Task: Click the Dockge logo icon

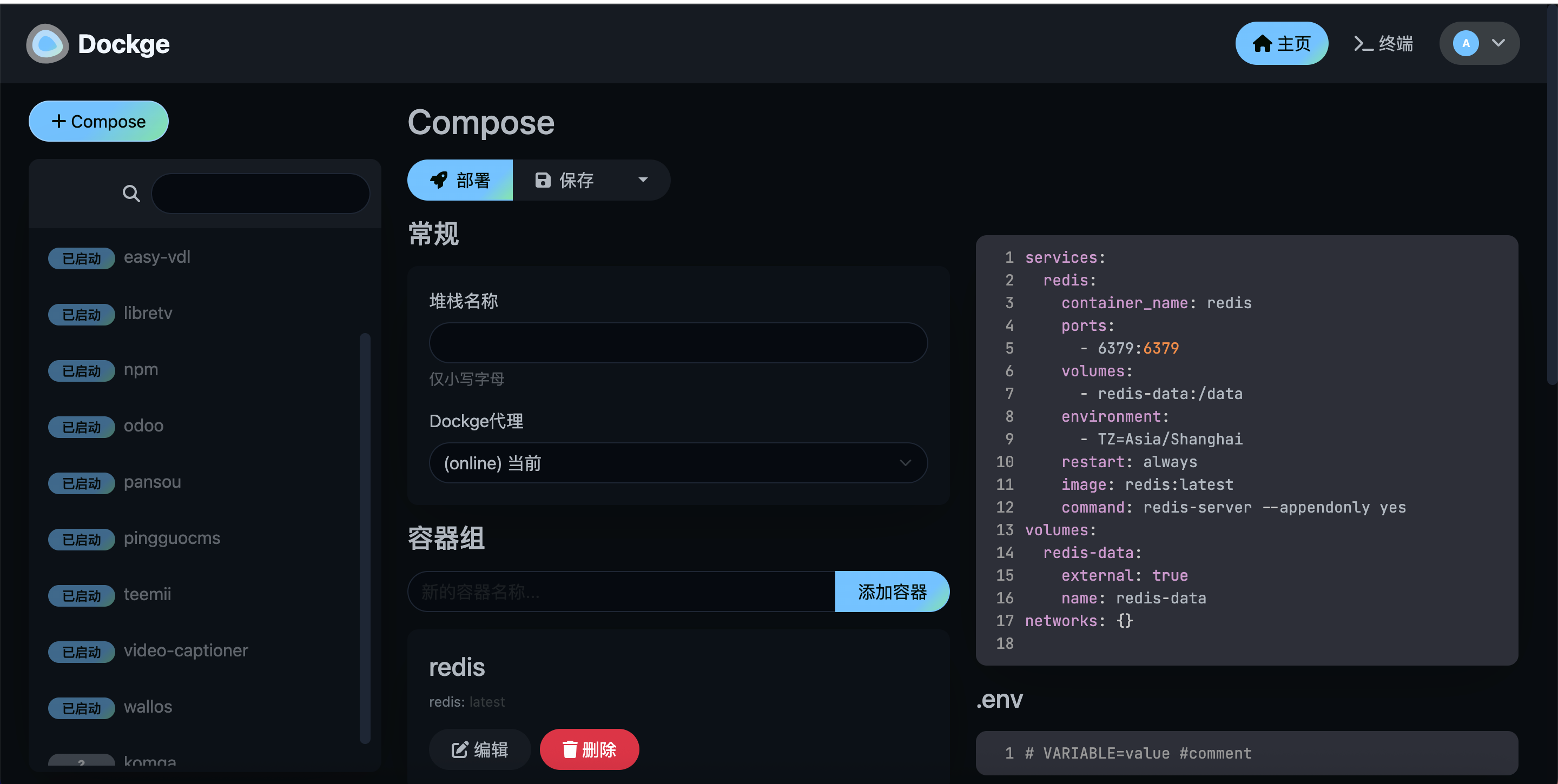Action: coord(47,43)
